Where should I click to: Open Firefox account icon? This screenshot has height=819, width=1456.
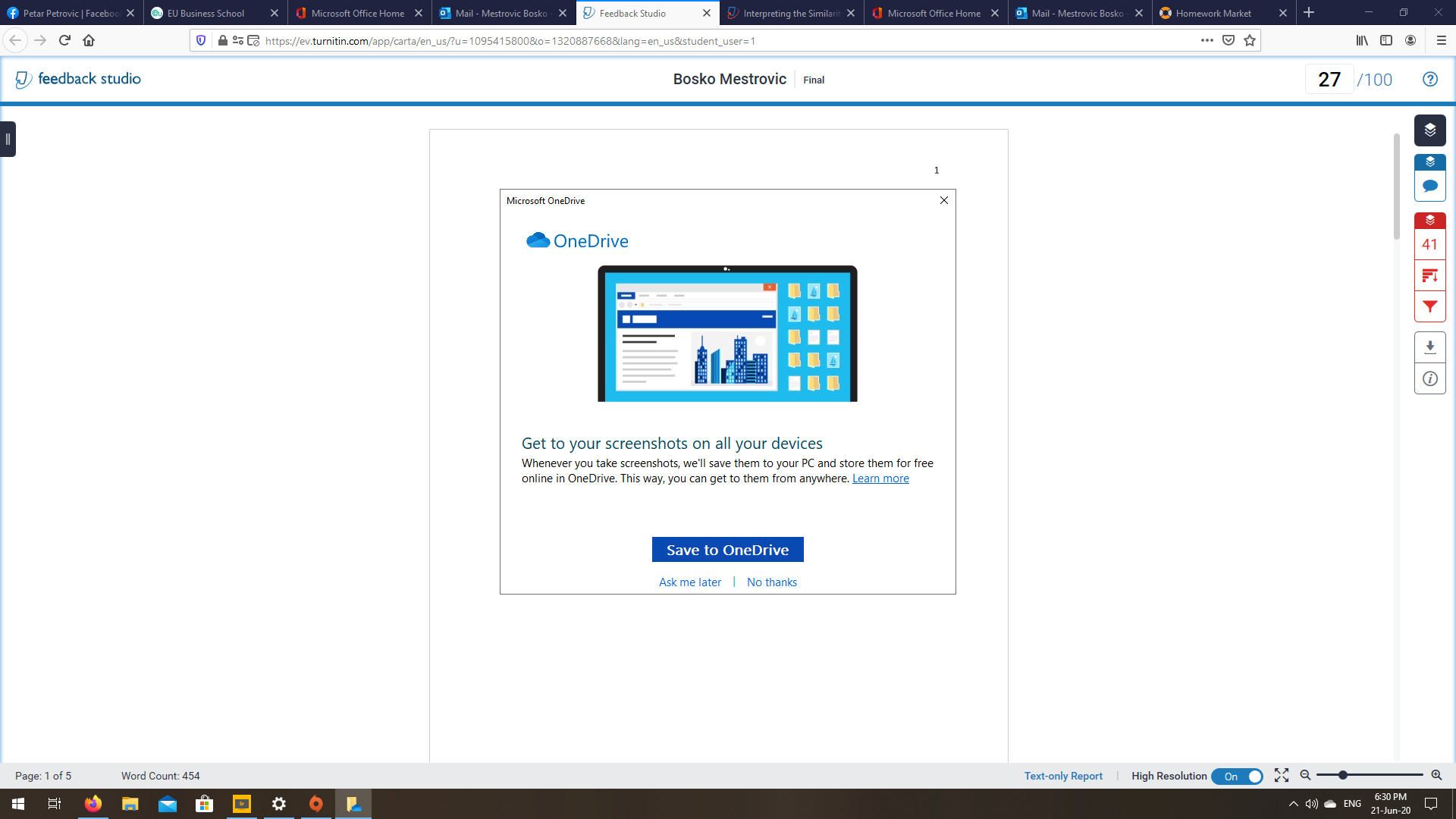pos(1410,40)
